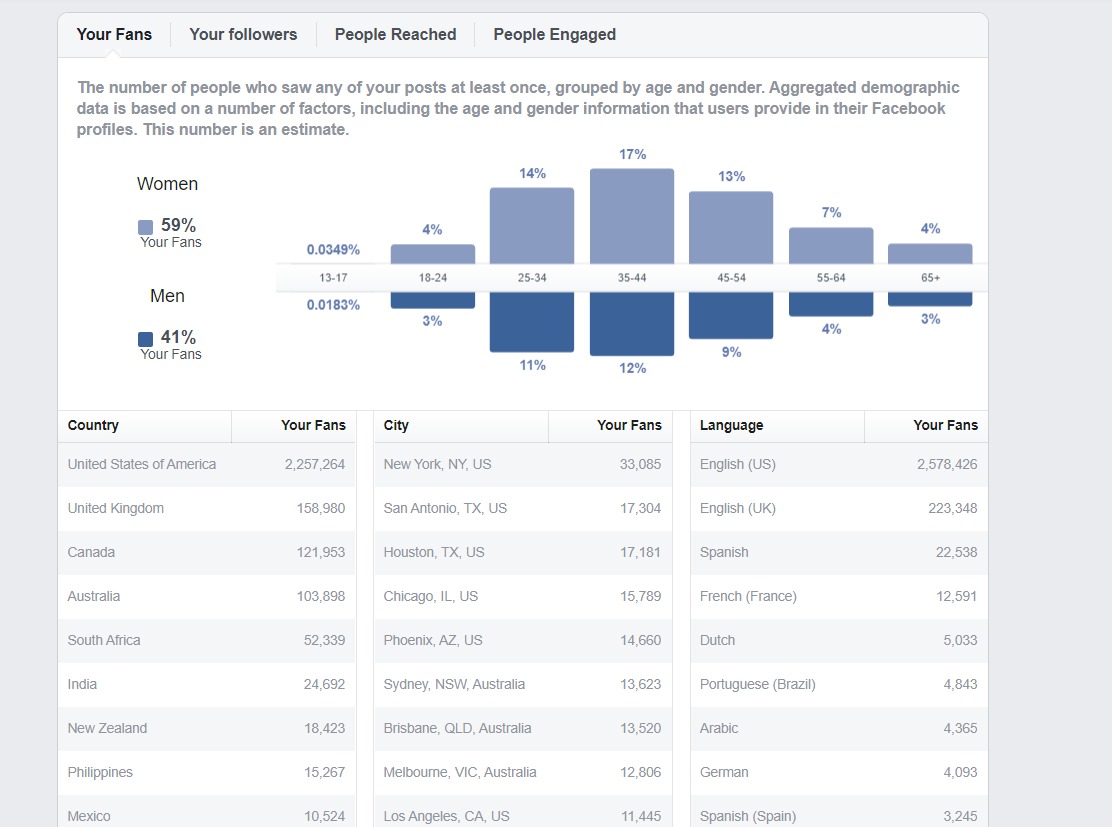Click the Sydney, NSW, Australia row
The height and width of the screenshot is (827, 1112).
523,684
